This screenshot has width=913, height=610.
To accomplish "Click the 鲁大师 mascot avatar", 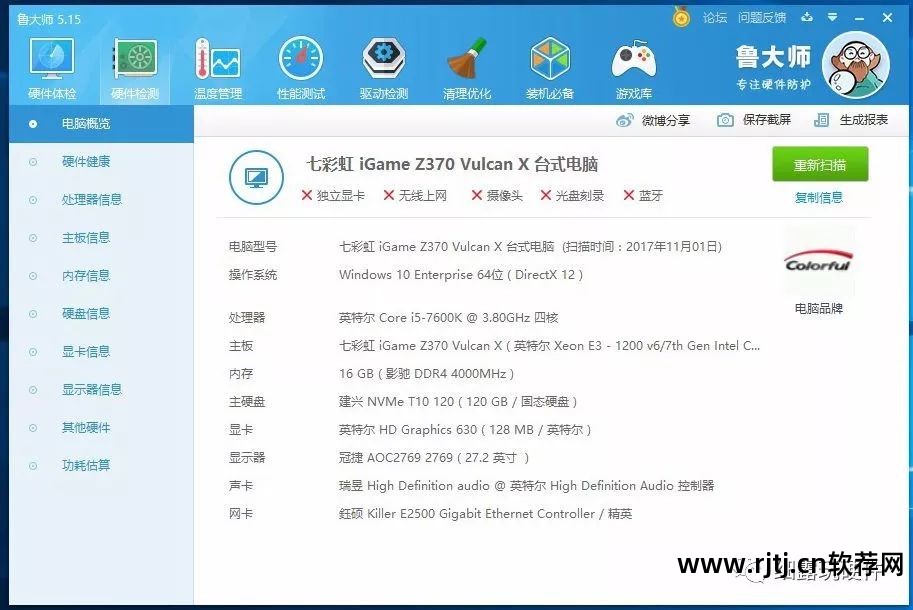I will (855, 65).
